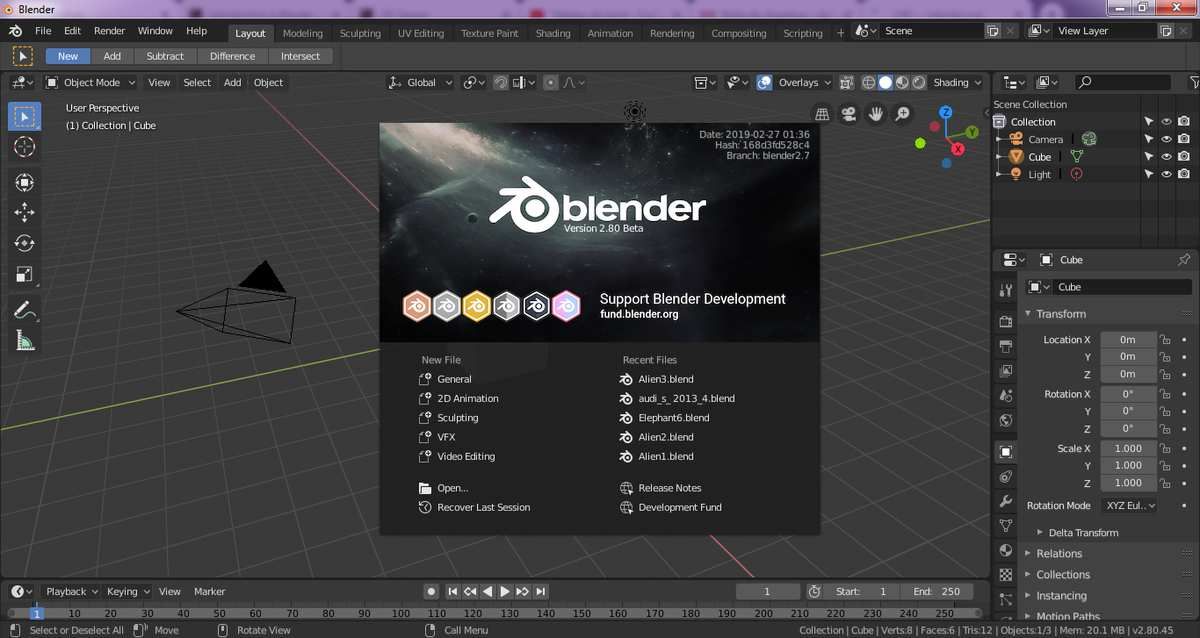The image size is (1200, 638).
Task: Switch to the Sculpting workspace tab
Action: (360, 33)
